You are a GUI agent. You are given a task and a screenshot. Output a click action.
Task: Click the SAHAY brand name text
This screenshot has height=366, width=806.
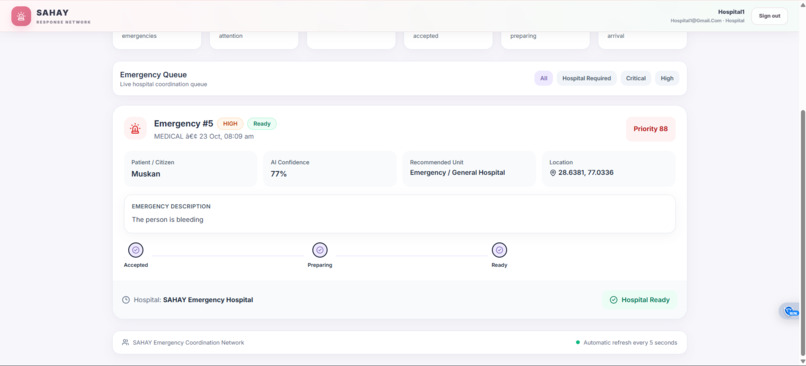(52, 13)
